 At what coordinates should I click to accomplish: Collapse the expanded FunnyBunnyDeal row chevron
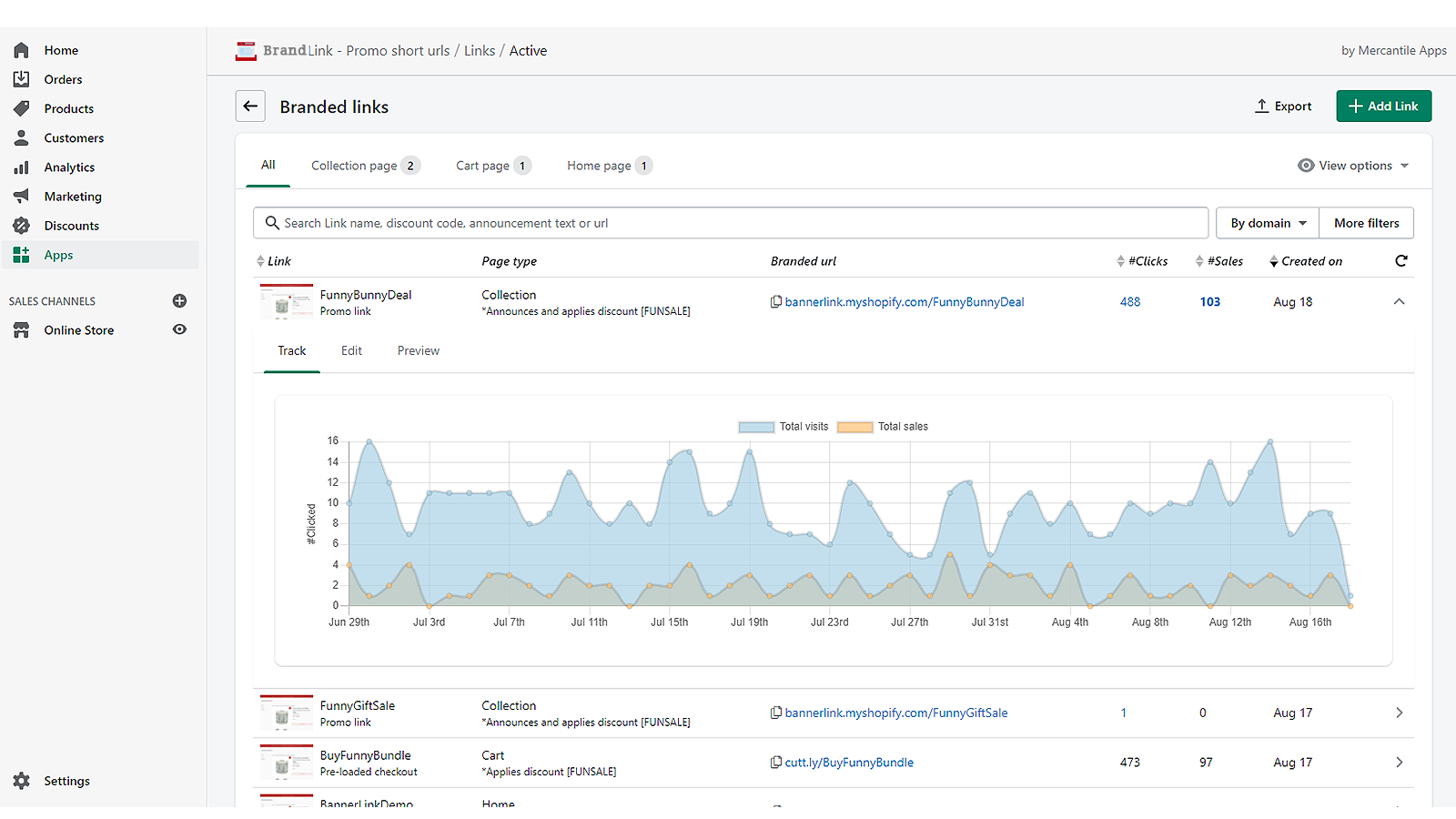(1399, 301)
